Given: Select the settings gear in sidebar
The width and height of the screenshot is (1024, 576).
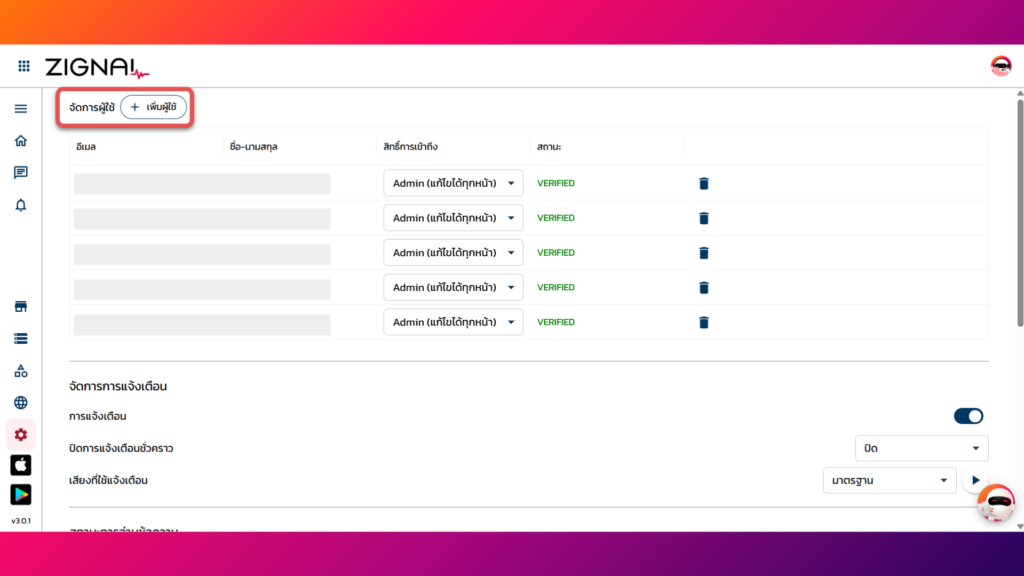Looking at the screenshot, I should point(20,434).
